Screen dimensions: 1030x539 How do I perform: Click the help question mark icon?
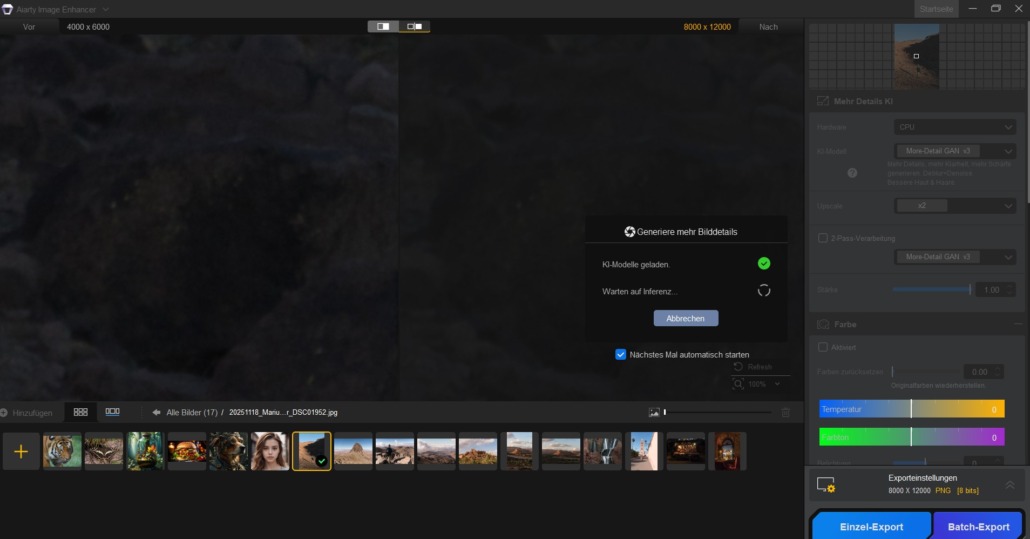pos(852,173)
